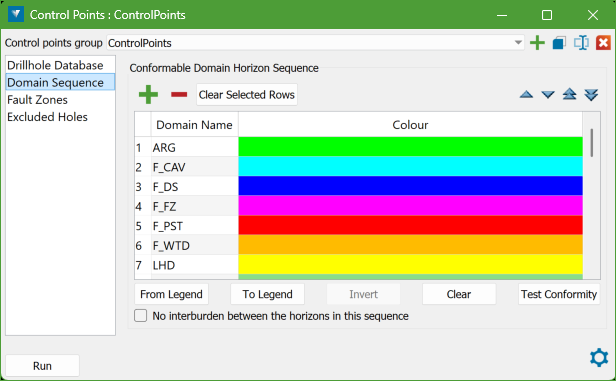Screen dimensions: 616x381
Task: Maximize the Control Points window
Action: (547, 15)
